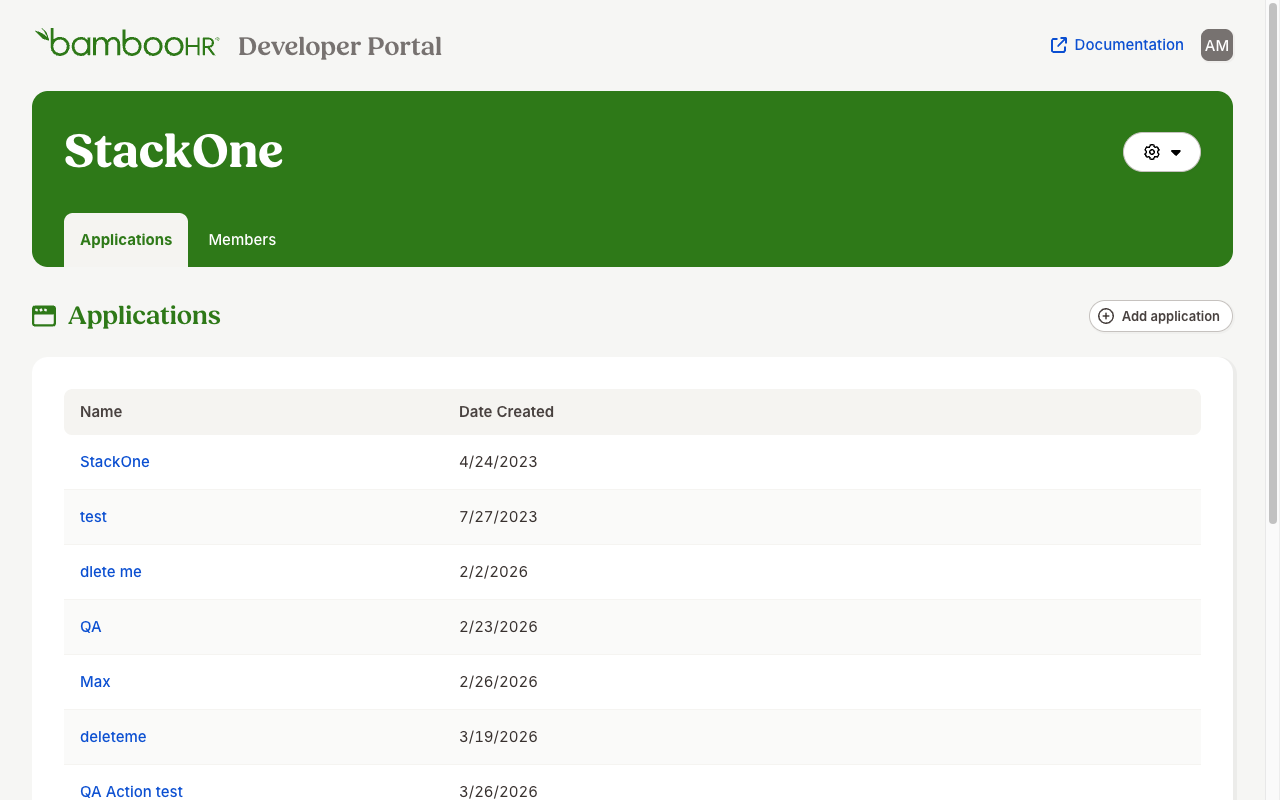Click the page vertical scrollbar
The width and height of the screenshot is (1280, 800).
point(1273,263)
